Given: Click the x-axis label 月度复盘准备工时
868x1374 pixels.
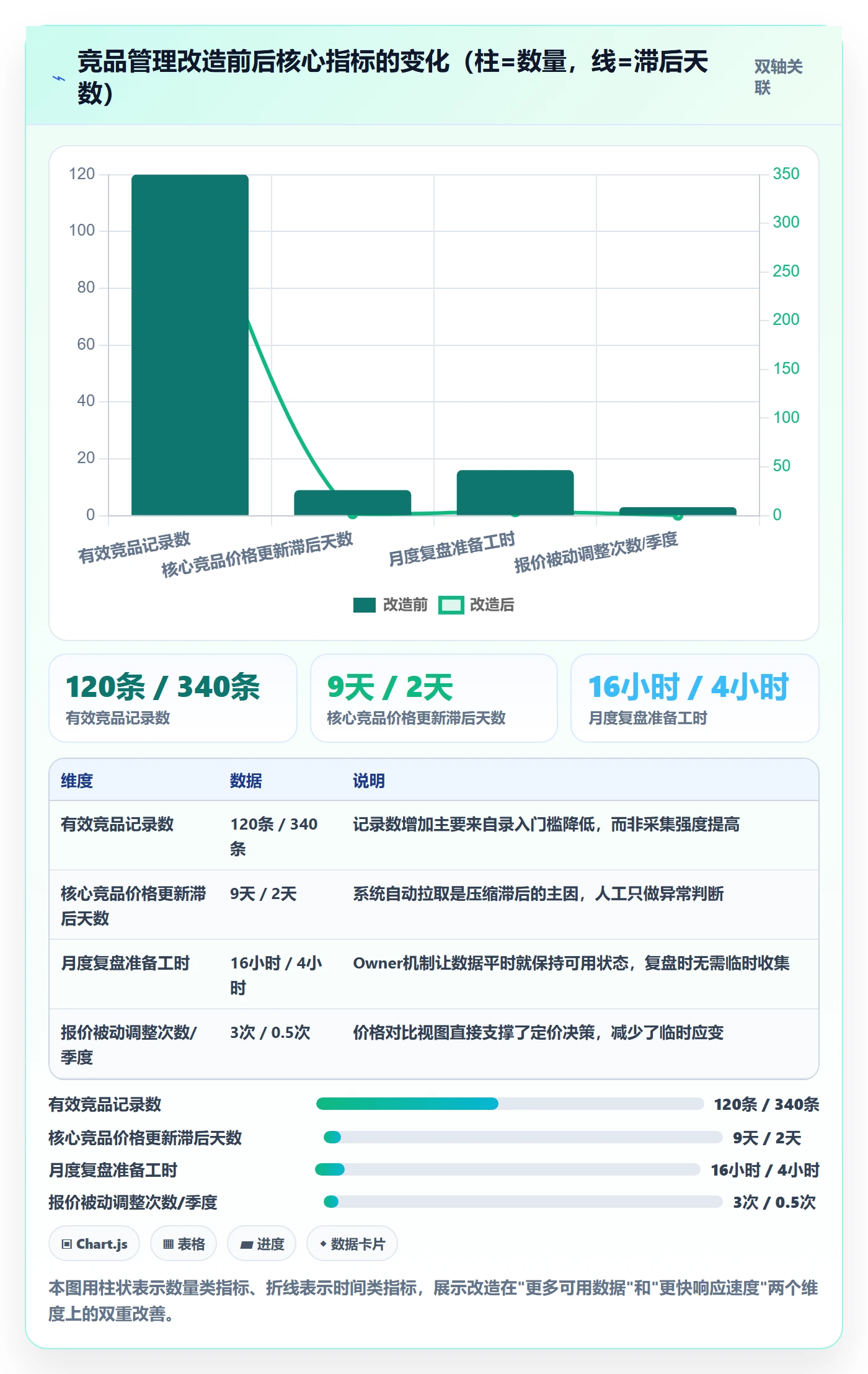Looking at the screenshot, I should point(452,549).
